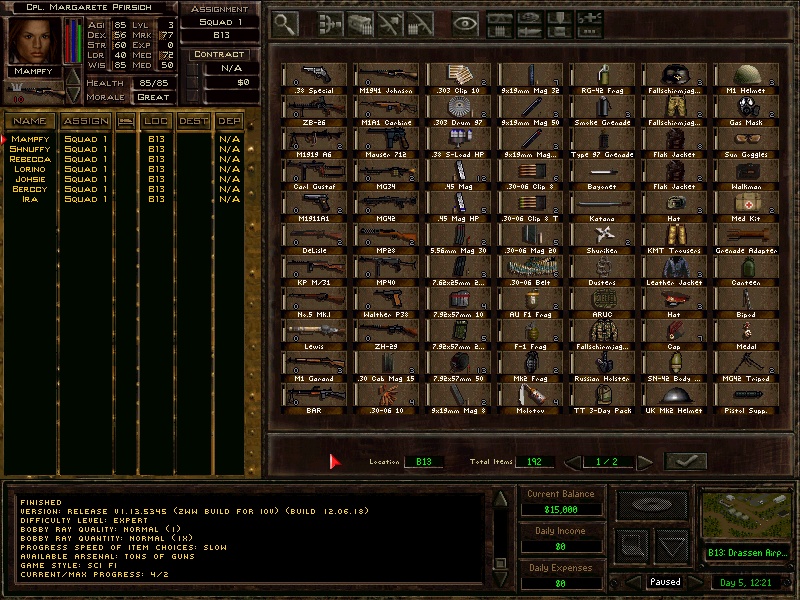Go to previous inventory page arrow
The image size is (800, 600).
pyautogui.click(x=572, y=462)
